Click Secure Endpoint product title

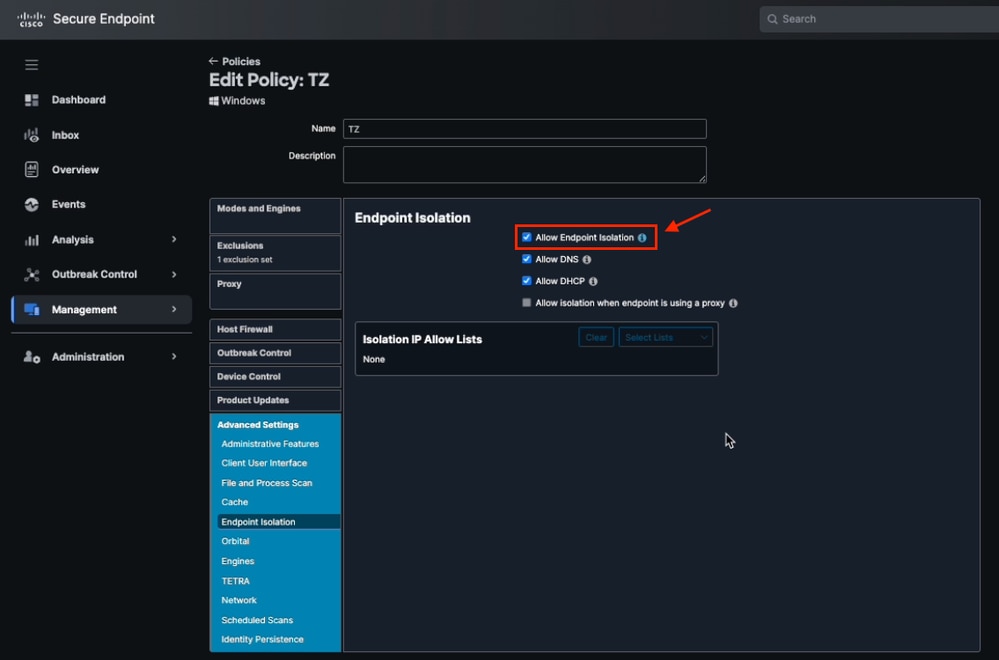point(103,19)
